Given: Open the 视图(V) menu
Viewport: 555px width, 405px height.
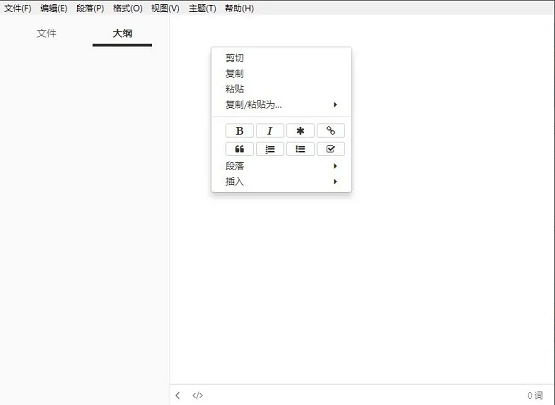Looking at the screenshot, I should click(x=165, y=8).
